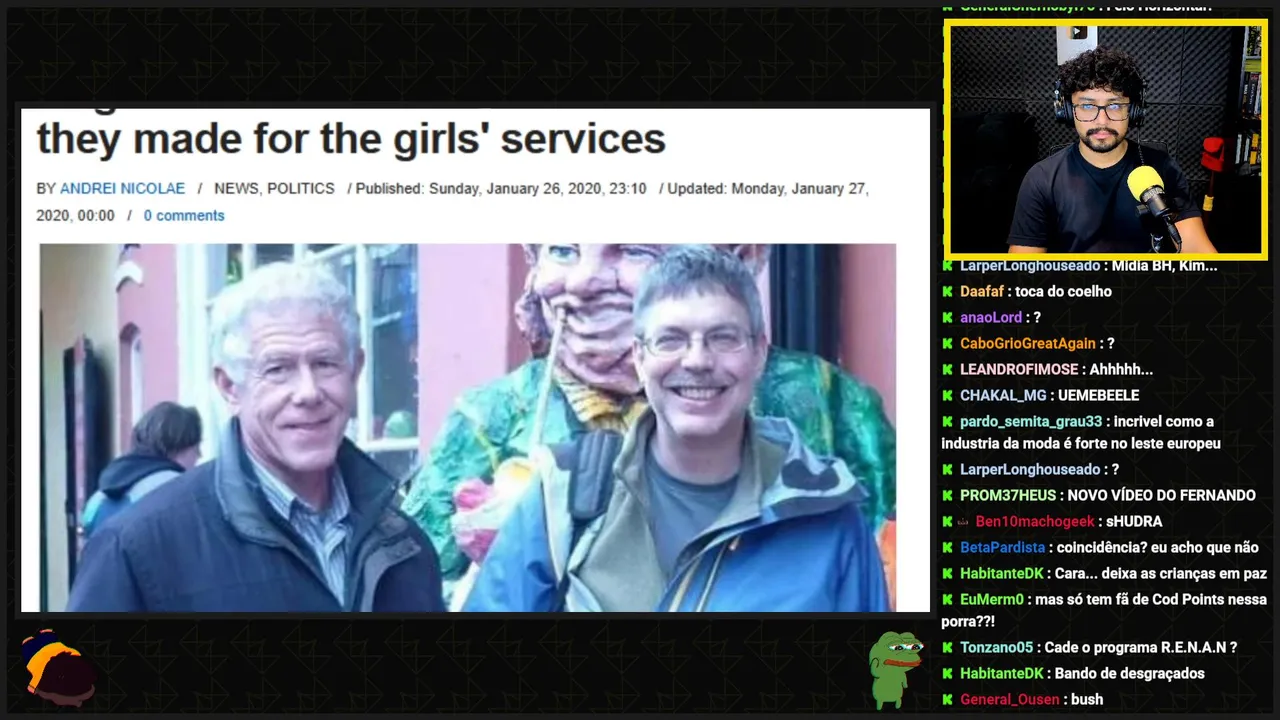This screenshot has height=720, width=1280.
Task: Click the Kick badge beside CHAKAL_MG
Action: [x=947, y=396]
